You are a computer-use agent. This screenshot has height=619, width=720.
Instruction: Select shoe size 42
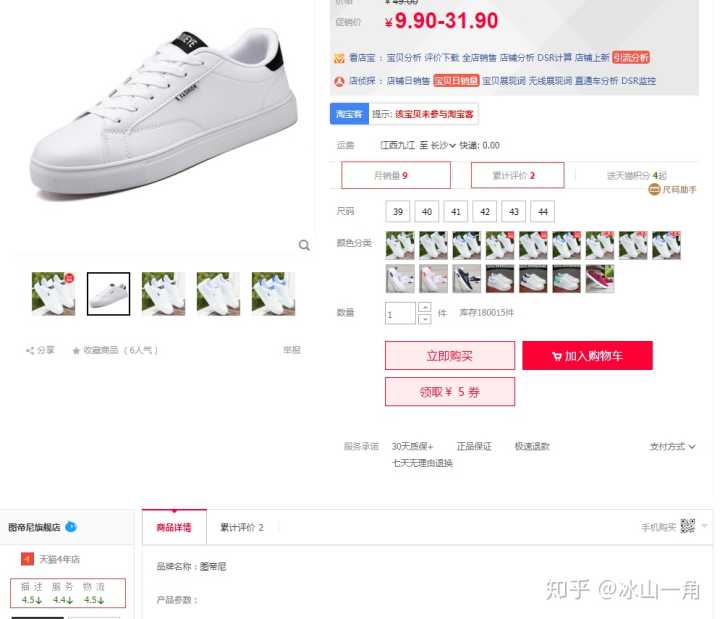click(x=484, y=212)
